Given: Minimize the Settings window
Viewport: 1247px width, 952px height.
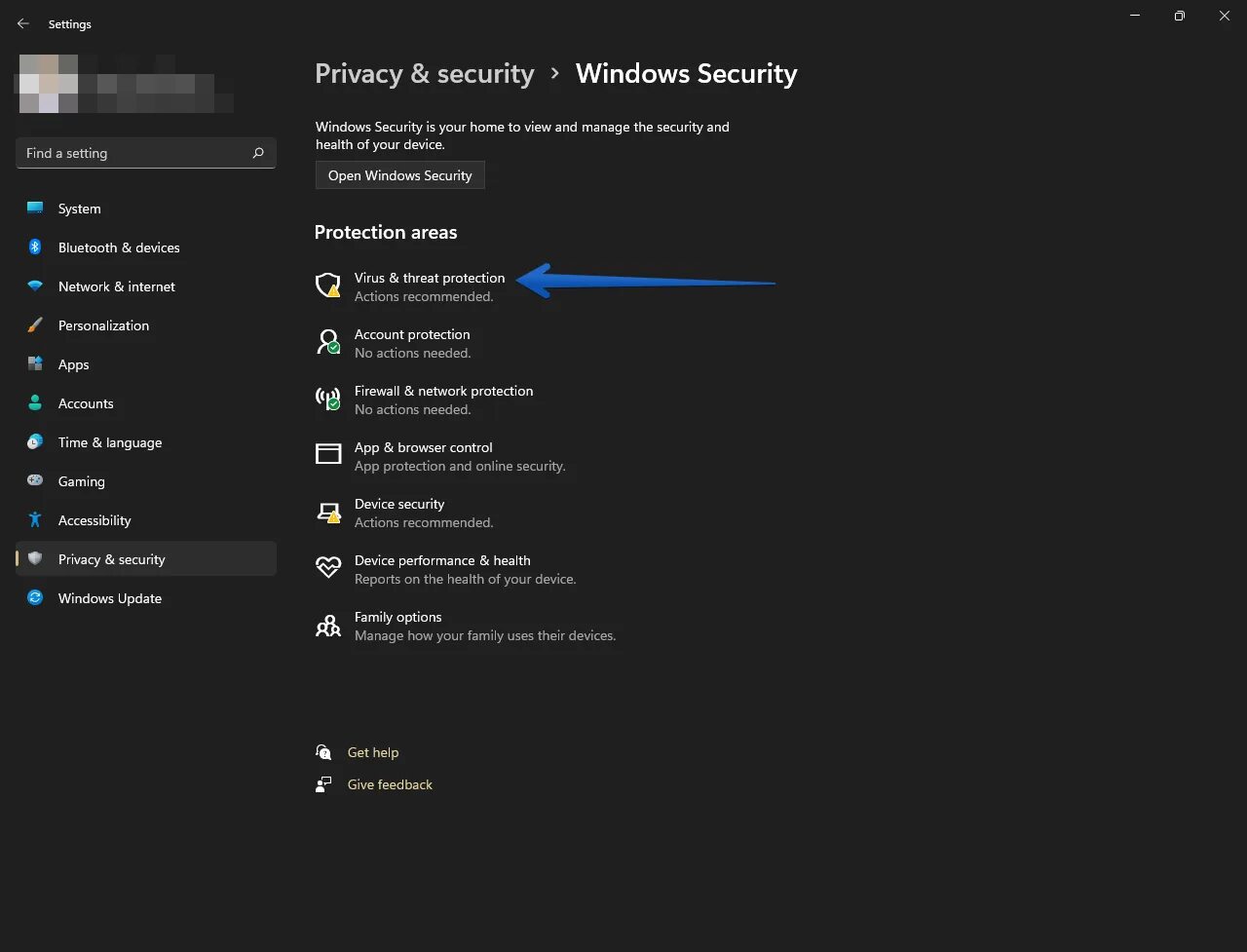Looking at the screenshot, I should pyautogui.click(x=1135, y=16).
